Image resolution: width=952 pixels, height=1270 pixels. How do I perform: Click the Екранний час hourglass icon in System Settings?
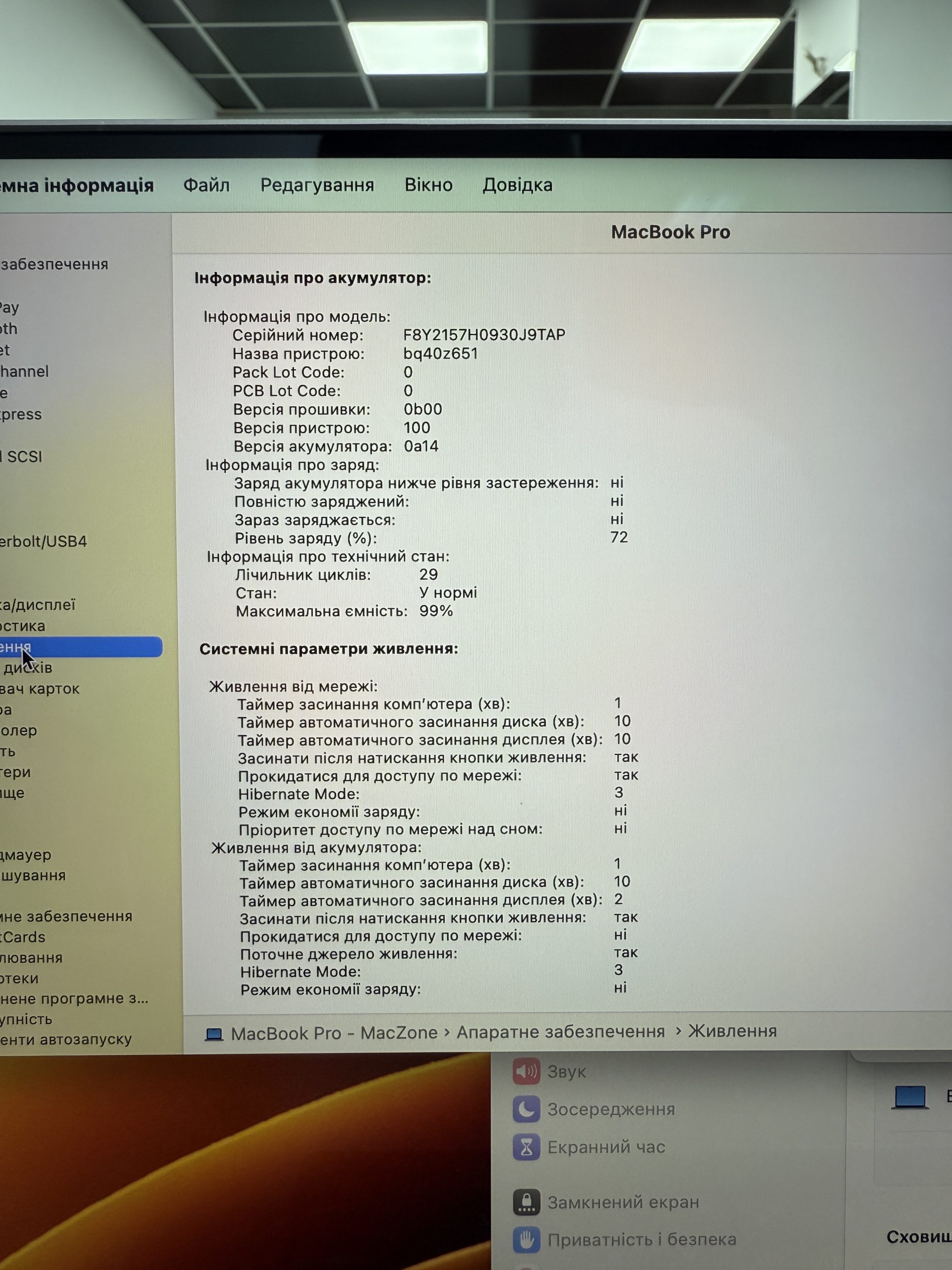click(526, 1146)
